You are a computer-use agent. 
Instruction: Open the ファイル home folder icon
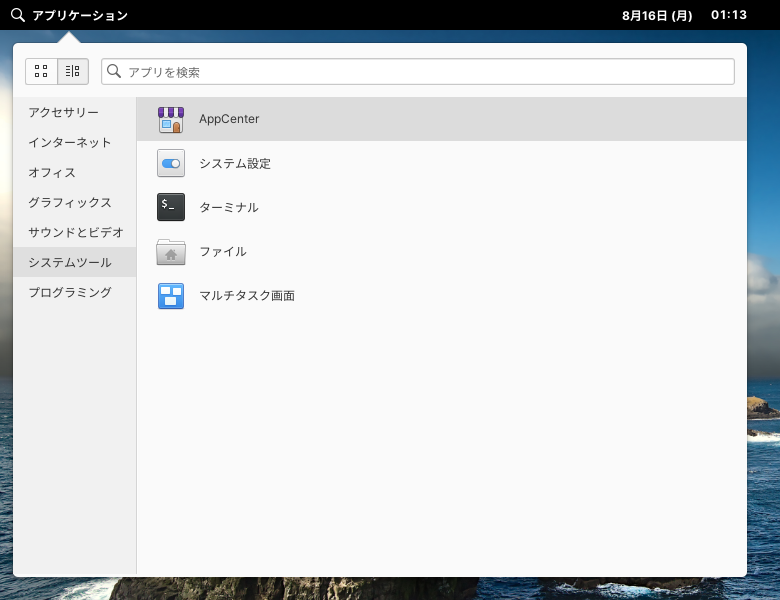tap(171, 251)
